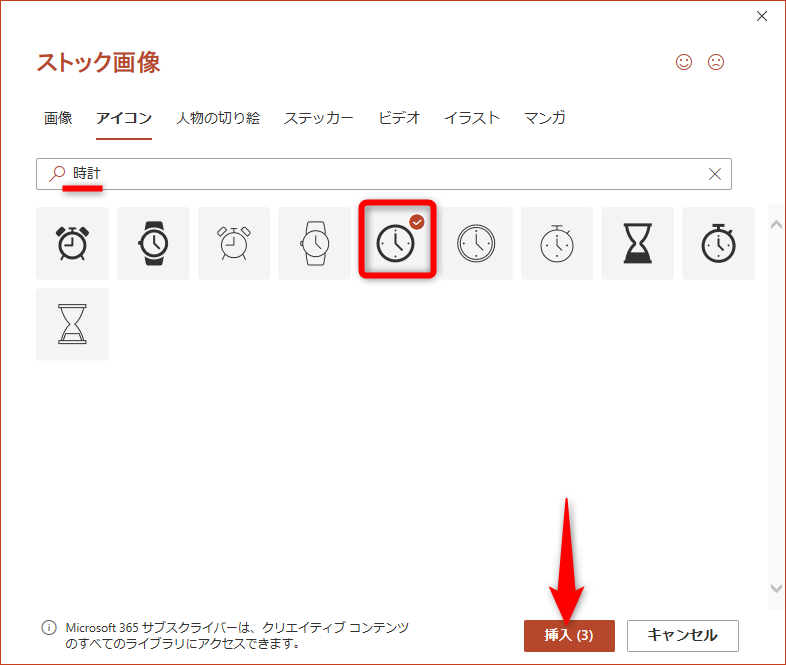Select the bold stopwatch icon
This screenshot has height=665, width=786.
pos(718,243)
